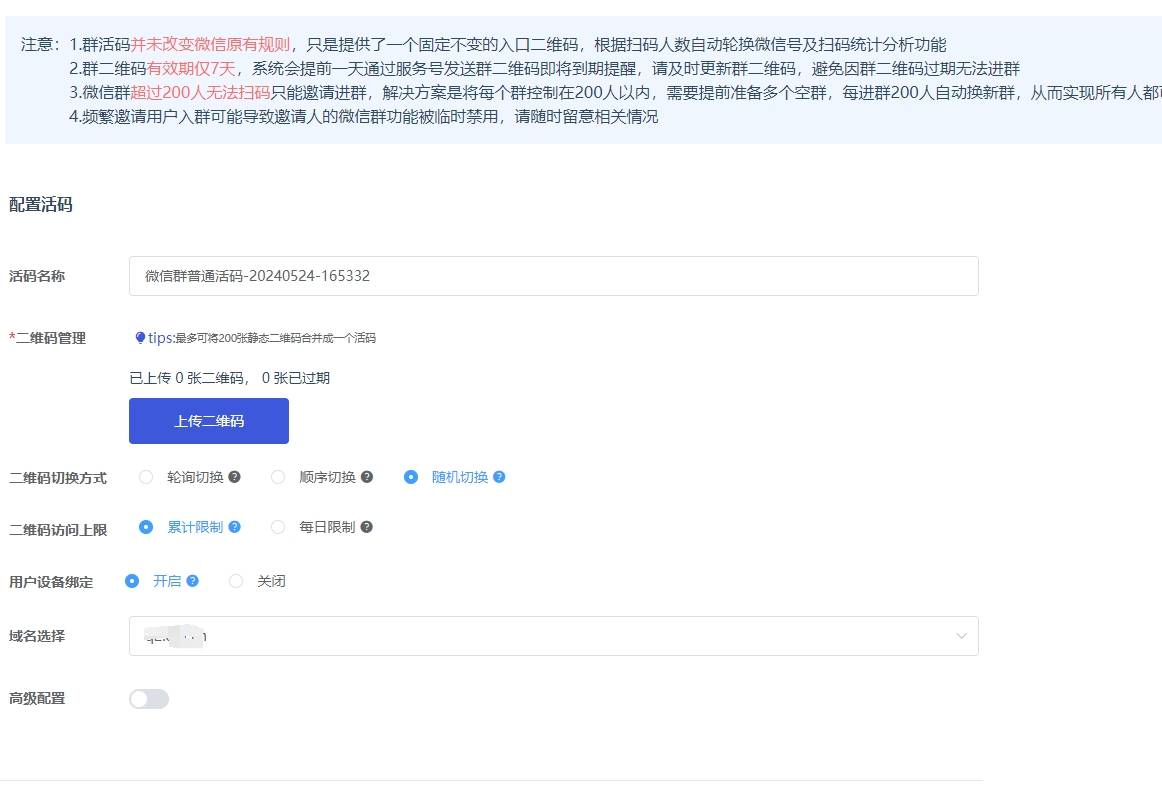
Task: Click help icon next to 每日限制
Action: [366, 527]
